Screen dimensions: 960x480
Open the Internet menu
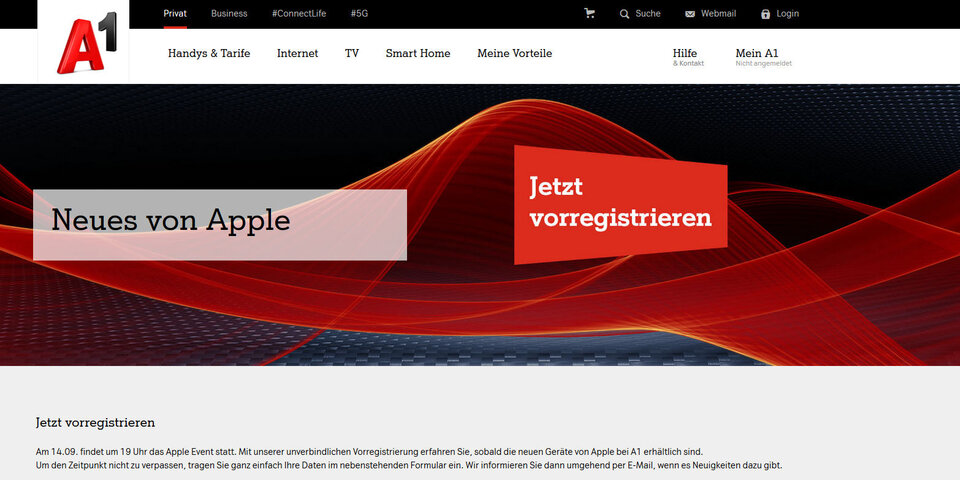coord(298,53)
